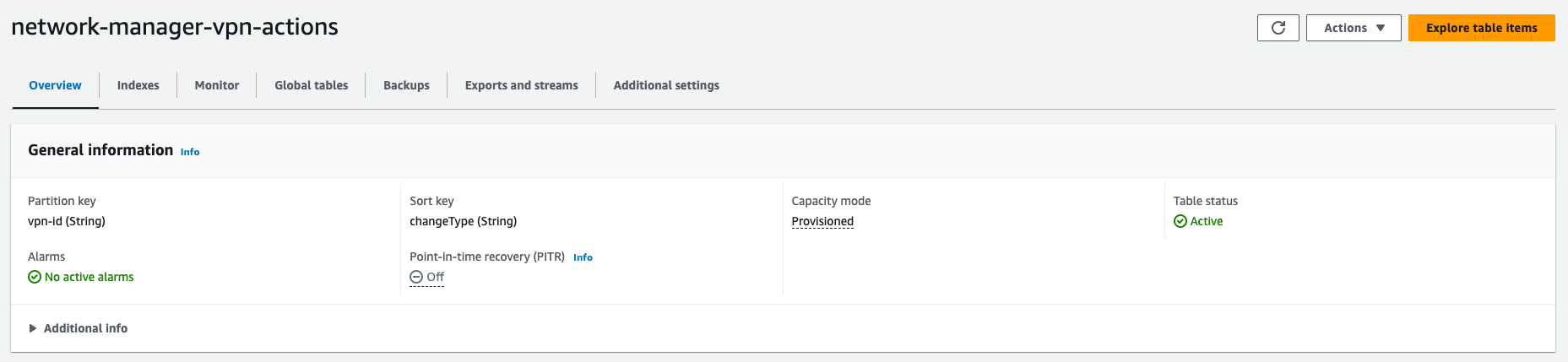Switch to the Overview tab
The image size is (1568, 362).
[55, 85]
